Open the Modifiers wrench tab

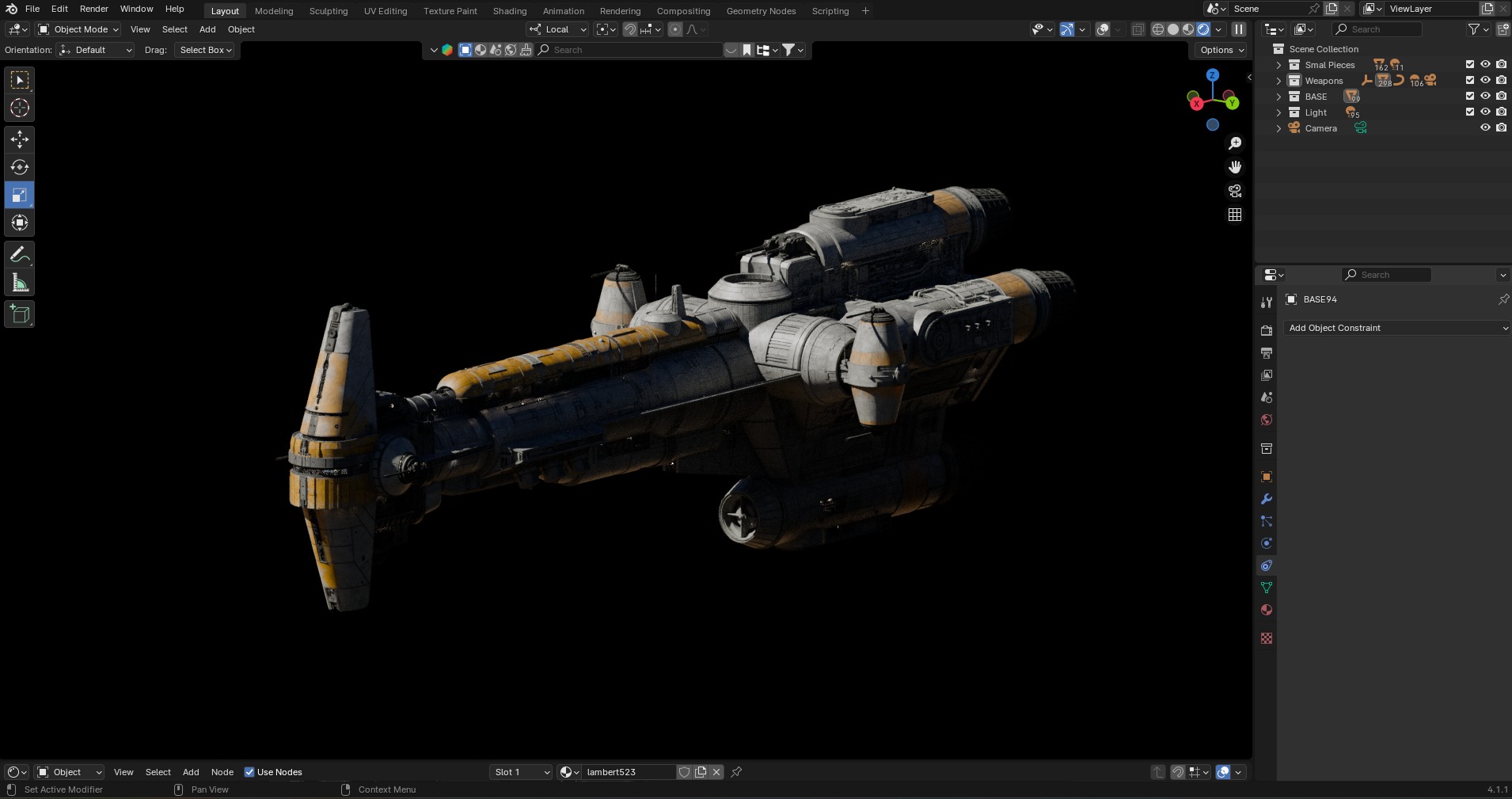[x=1267, y=499]
